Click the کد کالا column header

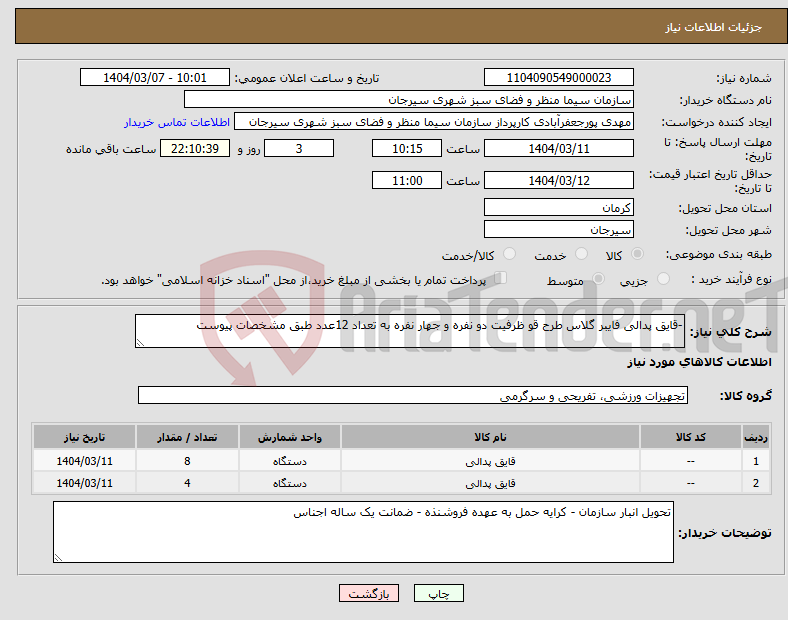coord(691,437)
